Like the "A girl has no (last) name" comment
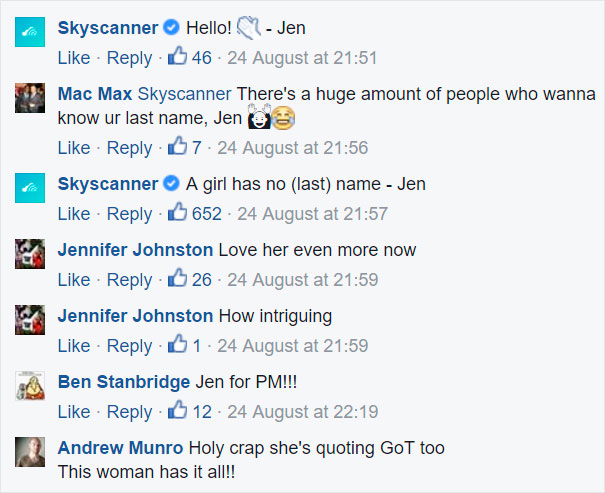Viewport: 605px width, 493px height. [74, 214]
